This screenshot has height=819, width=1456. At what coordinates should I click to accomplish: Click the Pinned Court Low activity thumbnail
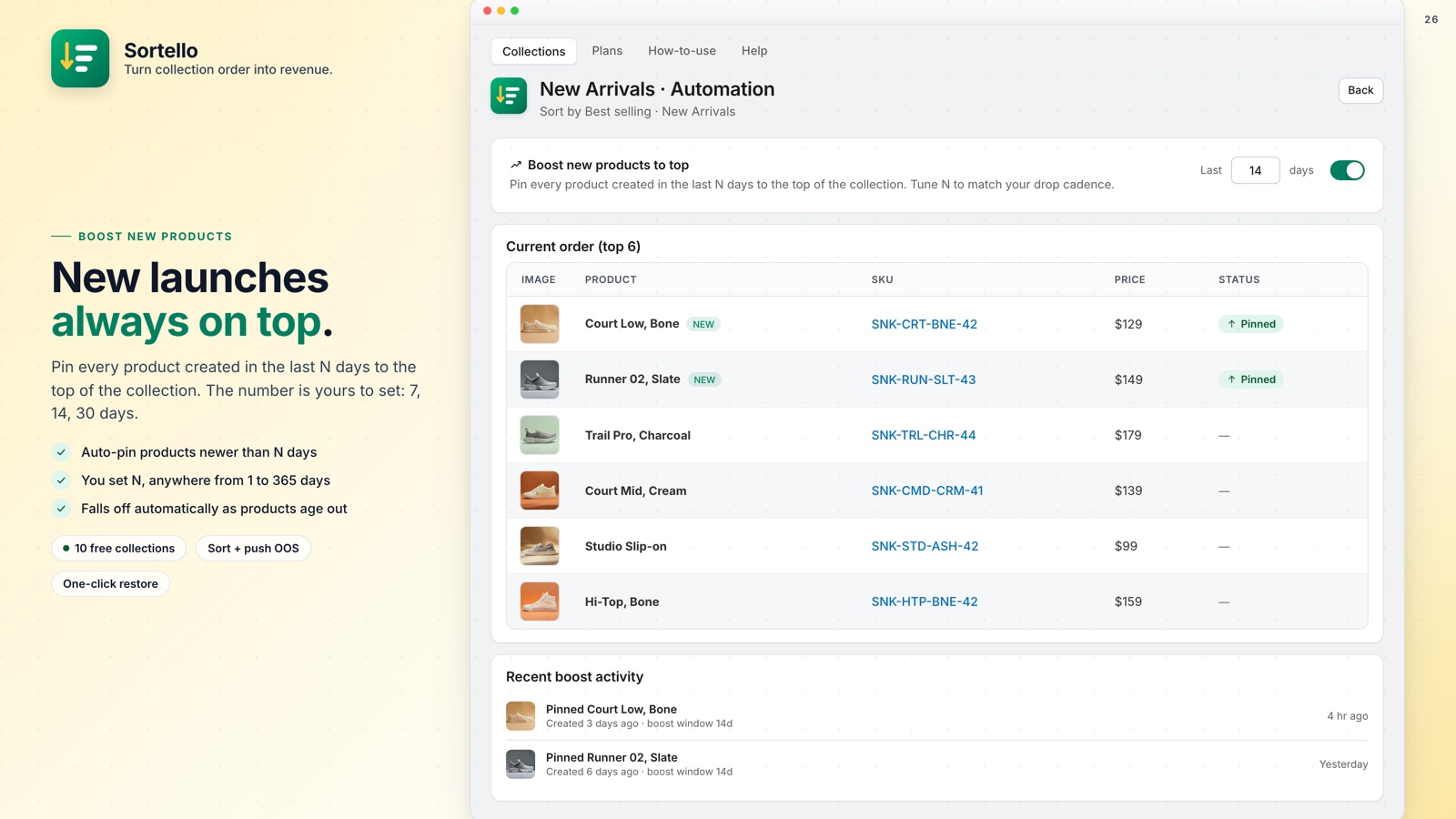(521, 716)
